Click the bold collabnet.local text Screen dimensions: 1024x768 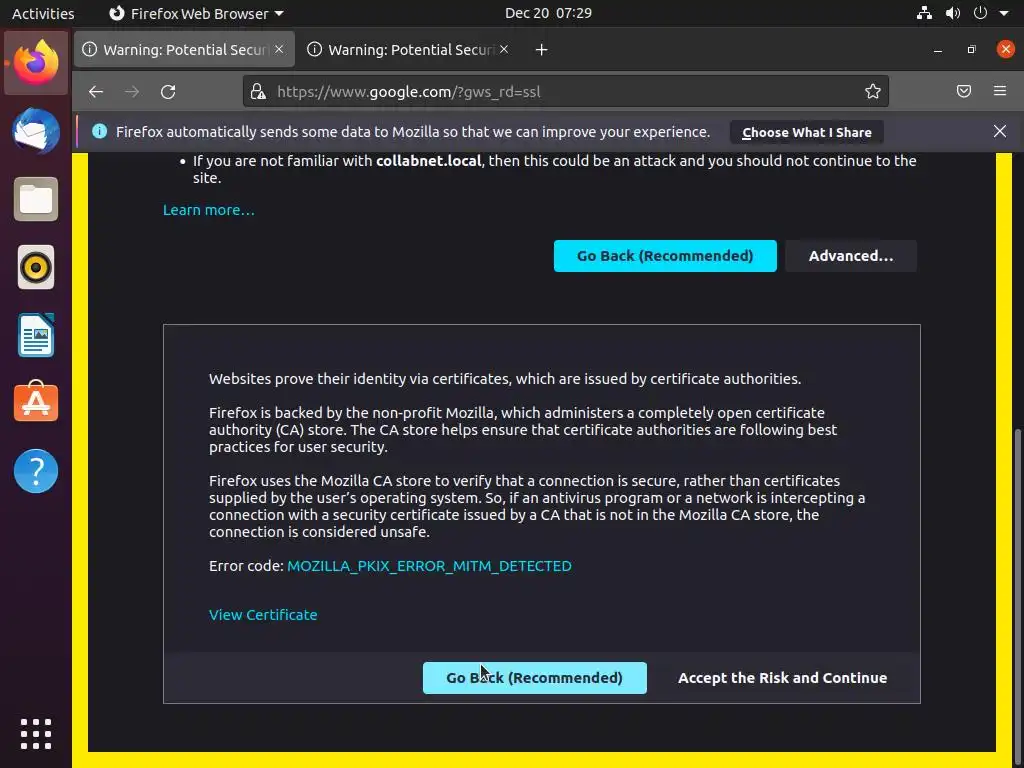[428, 161]
